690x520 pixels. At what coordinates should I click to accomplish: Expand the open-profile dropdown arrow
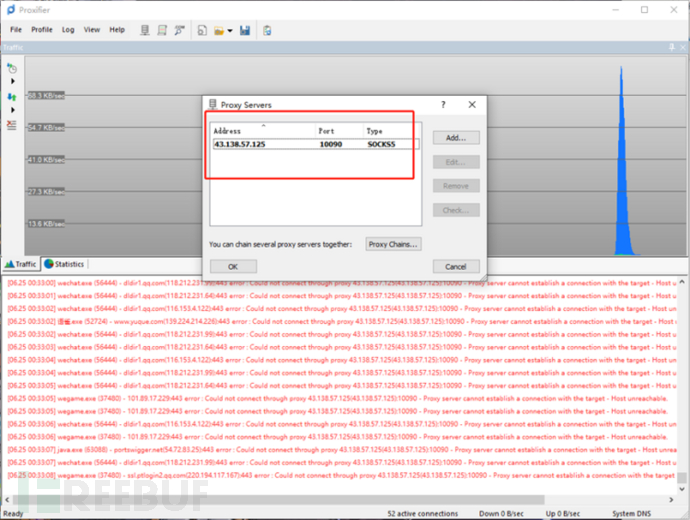(230, 31)
